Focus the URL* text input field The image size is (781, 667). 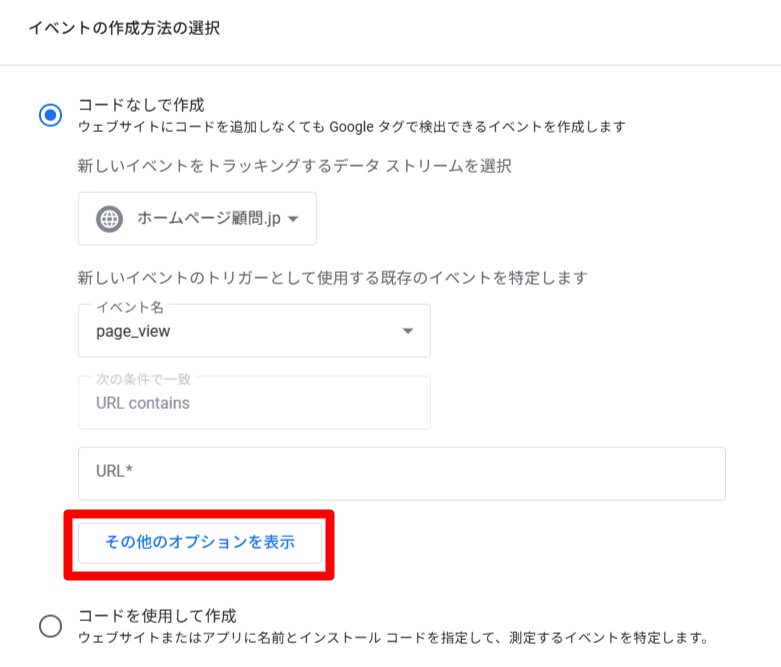point(401,473)
